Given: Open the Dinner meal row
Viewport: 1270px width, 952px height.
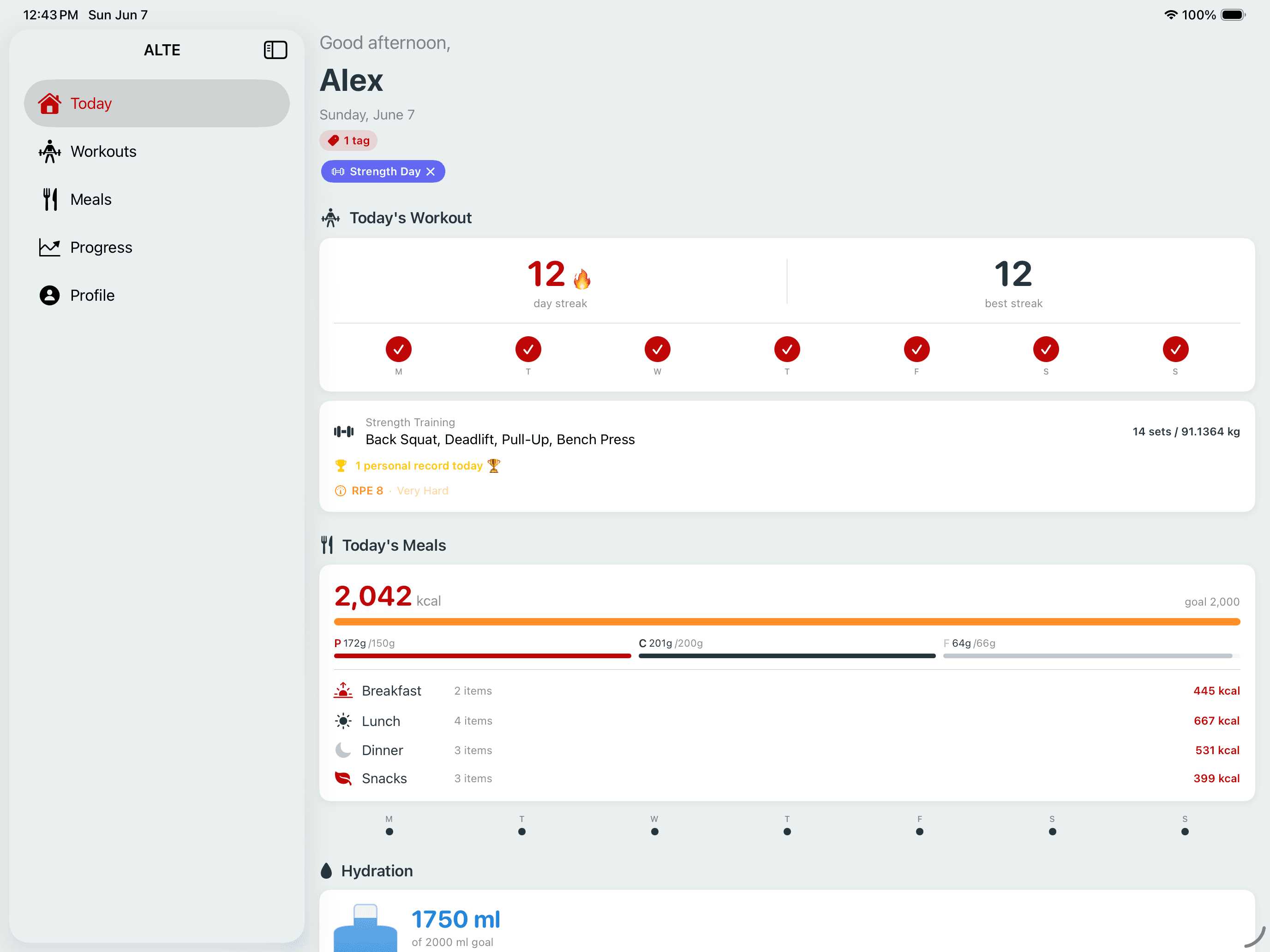Looking at the screenshot, I should coord(787,750).
